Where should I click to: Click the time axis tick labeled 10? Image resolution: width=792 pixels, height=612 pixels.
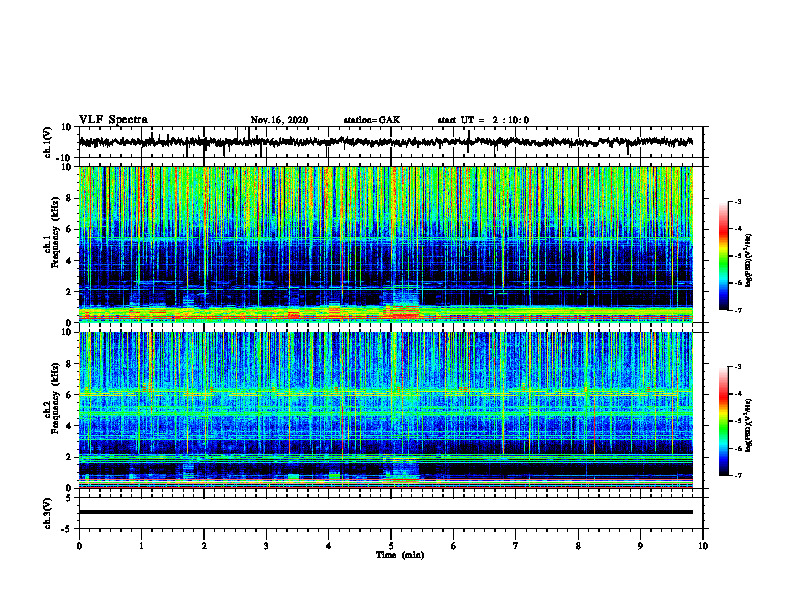[703, 546]
